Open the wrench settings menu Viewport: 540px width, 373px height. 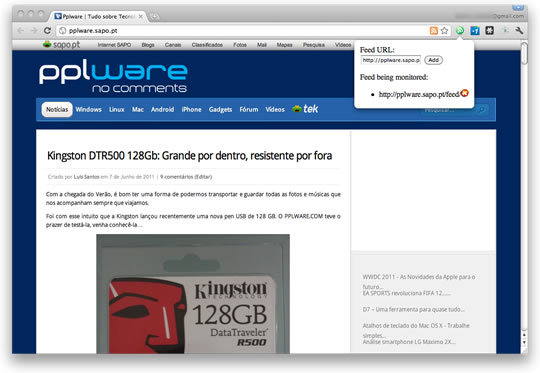coord(519,31)
